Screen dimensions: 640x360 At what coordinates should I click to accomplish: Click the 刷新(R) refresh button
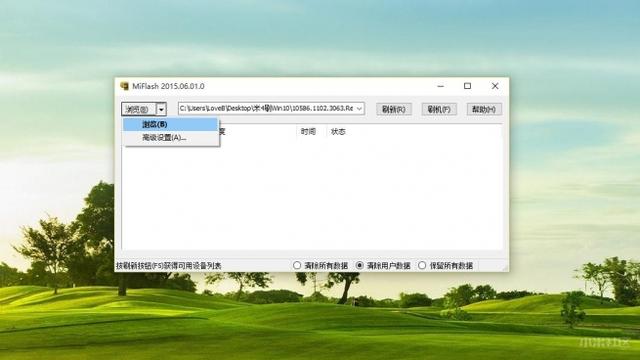pos(393,109)
